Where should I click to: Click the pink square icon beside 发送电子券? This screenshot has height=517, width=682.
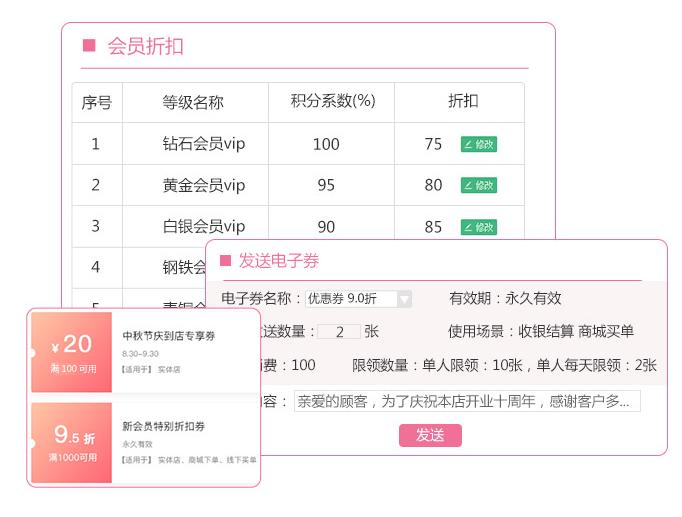225,261
